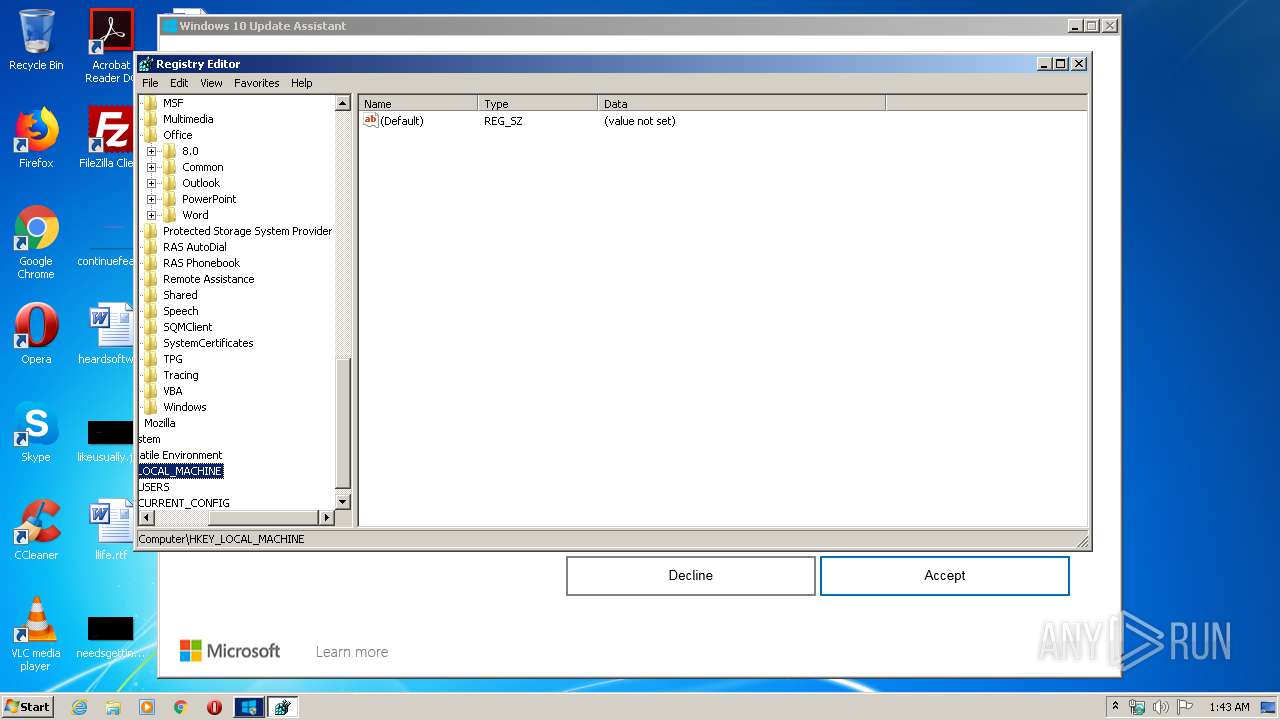Click the tree horizontal scrollbar right arrow

326,517
